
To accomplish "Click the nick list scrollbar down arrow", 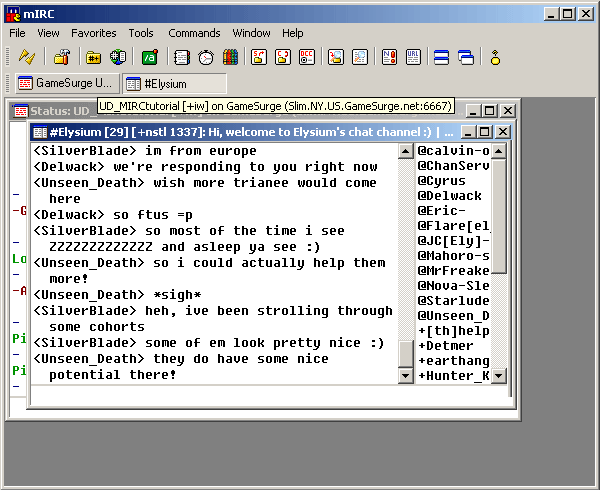I will 499,375.
